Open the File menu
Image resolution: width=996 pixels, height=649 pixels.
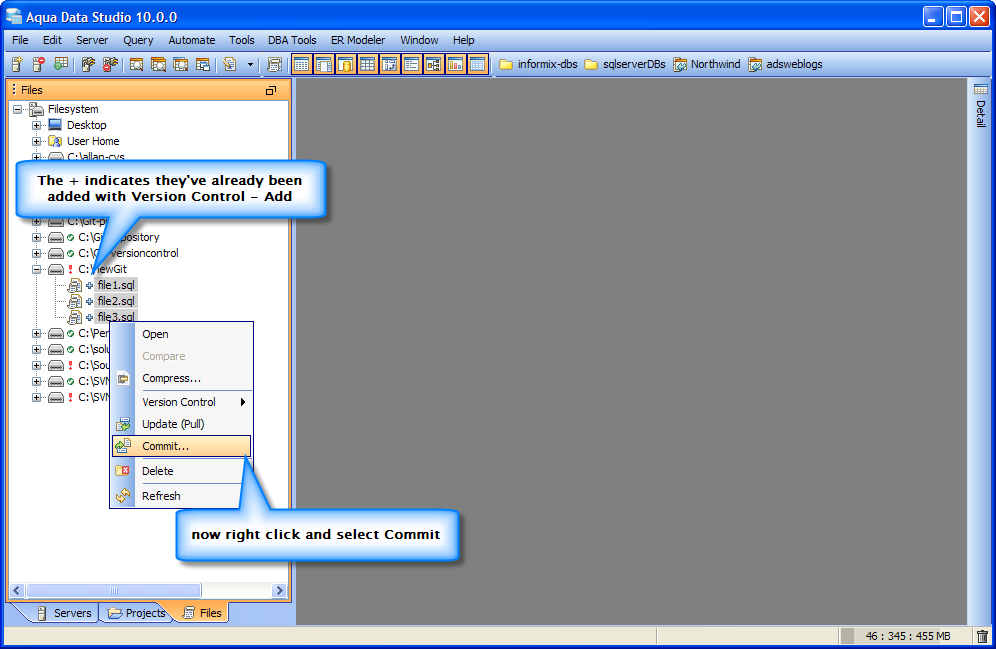coord(20,40)
